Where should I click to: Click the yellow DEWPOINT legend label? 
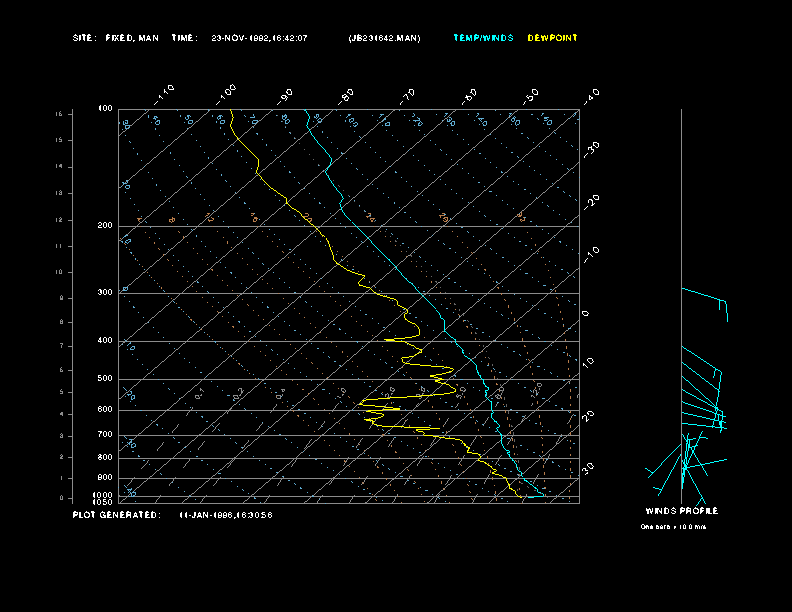(552, 38)
